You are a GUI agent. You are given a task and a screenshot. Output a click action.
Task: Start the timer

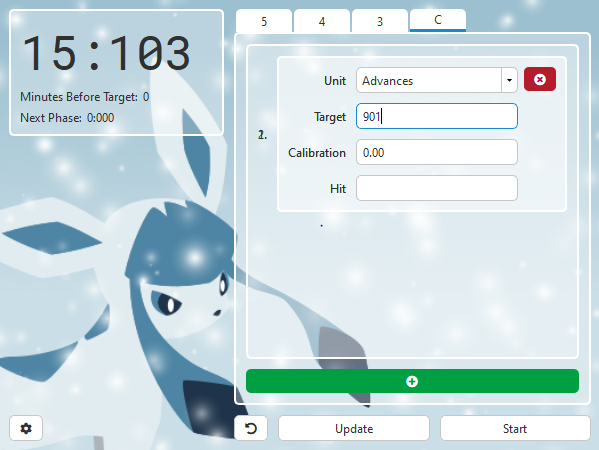click(515, 428)
